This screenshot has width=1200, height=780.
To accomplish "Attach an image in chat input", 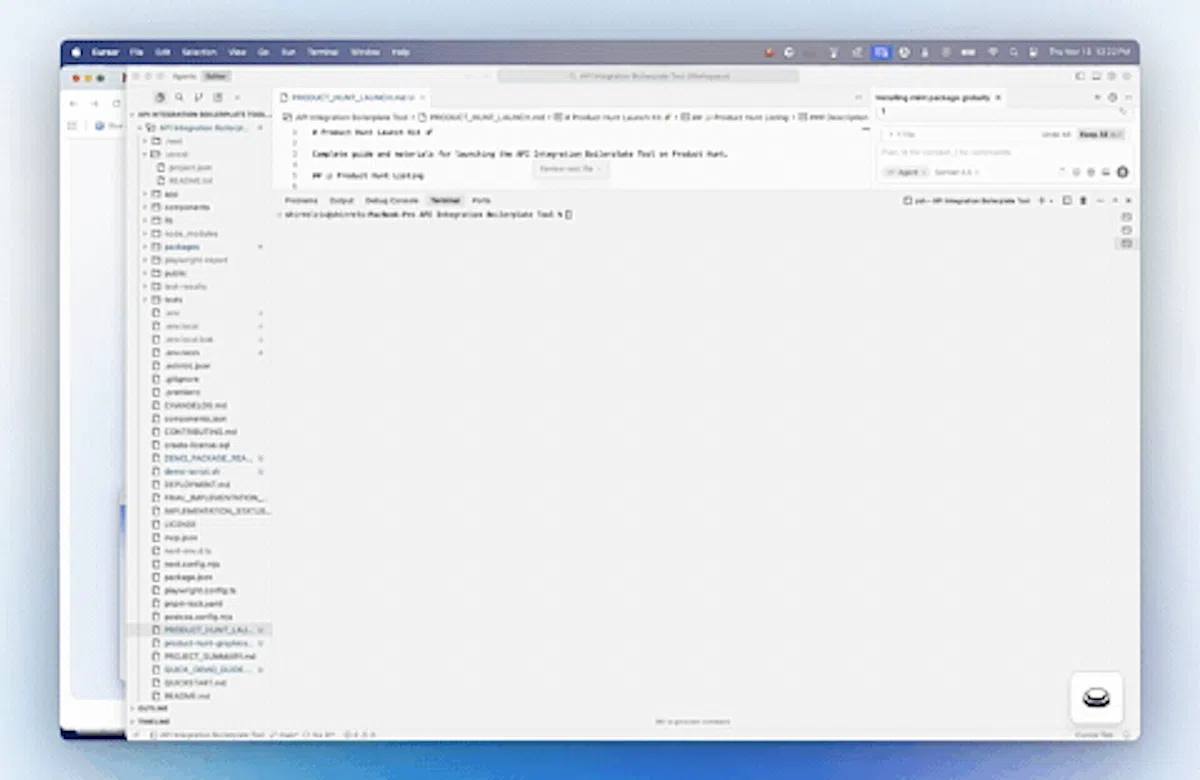I will click(x=1106, y=172).
